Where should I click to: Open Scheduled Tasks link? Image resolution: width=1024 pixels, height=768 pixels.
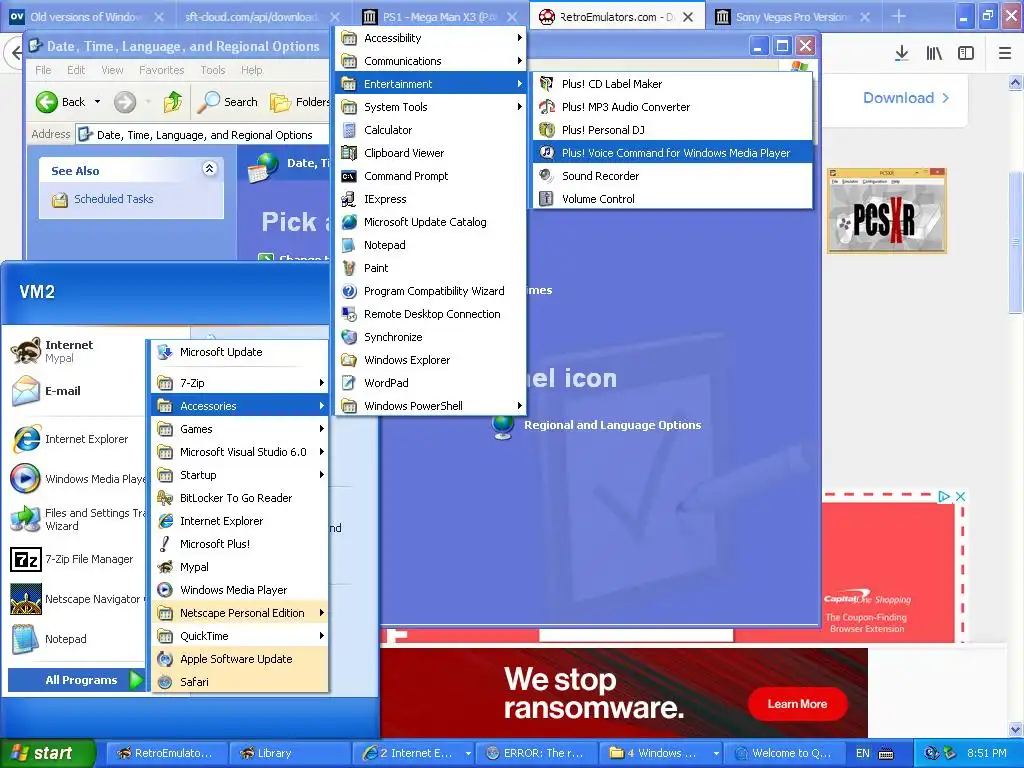[x=113, y=199]
